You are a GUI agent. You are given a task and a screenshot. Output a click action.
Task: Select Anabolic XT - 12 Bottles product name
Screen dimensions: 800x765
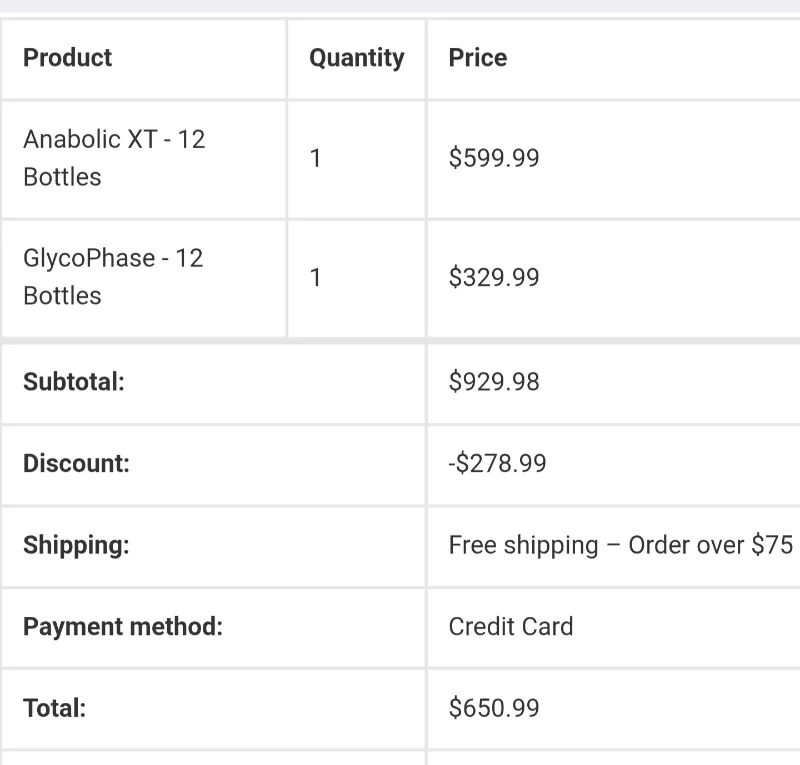(114, 158)
